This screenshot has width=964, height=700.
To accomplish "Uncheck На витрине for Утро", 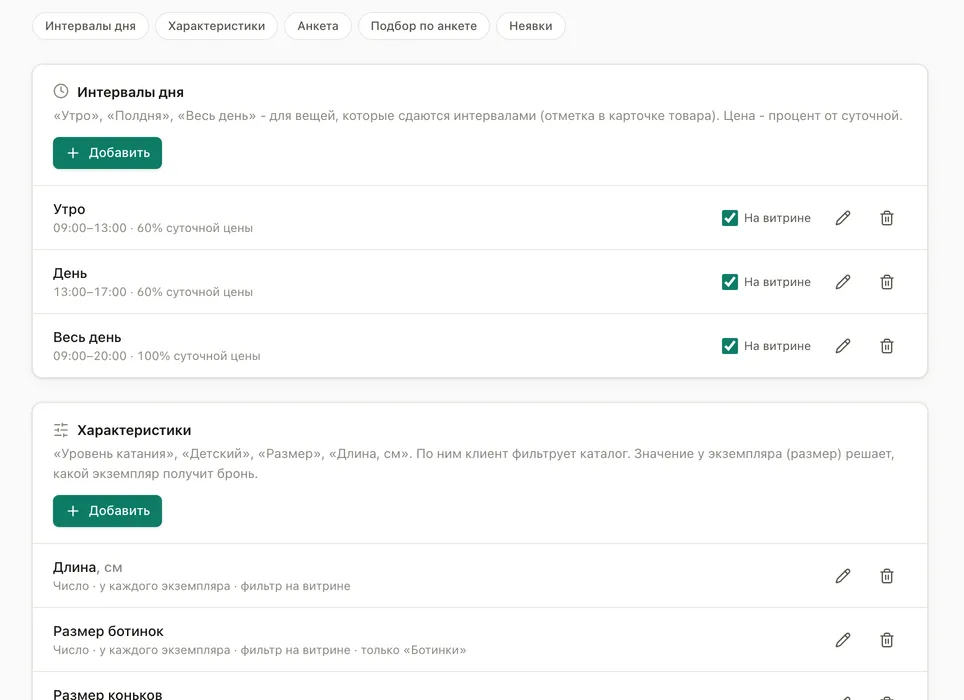I will (x=730, y=218).
